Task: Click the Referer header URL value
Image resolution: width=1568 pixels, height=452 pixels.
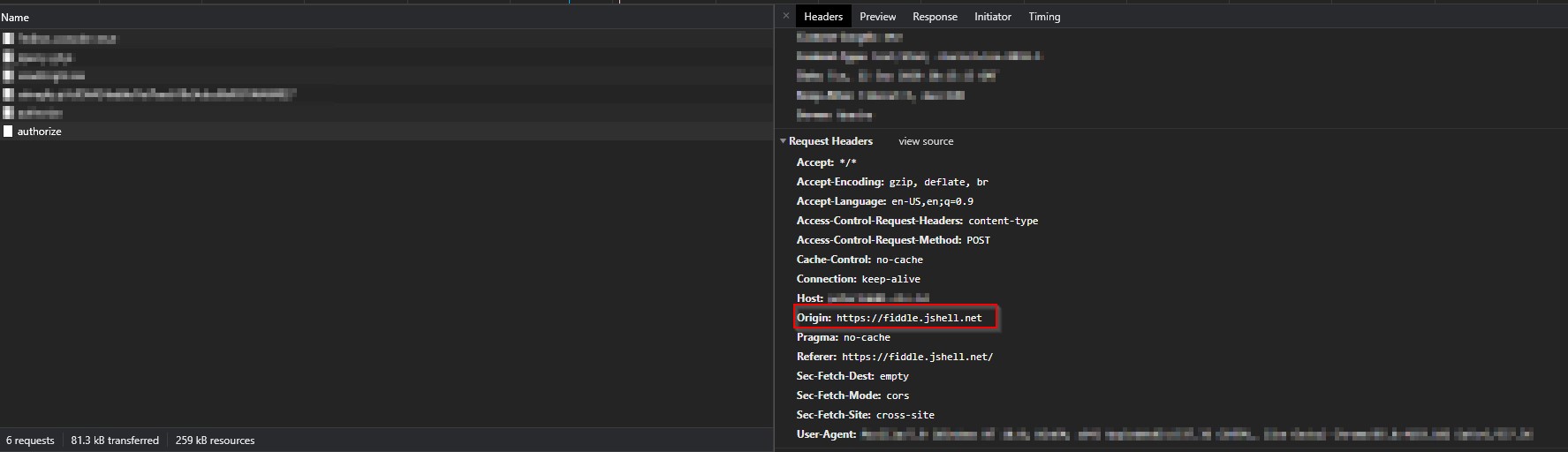Action: pyautogui.click(x=917, y=357)
